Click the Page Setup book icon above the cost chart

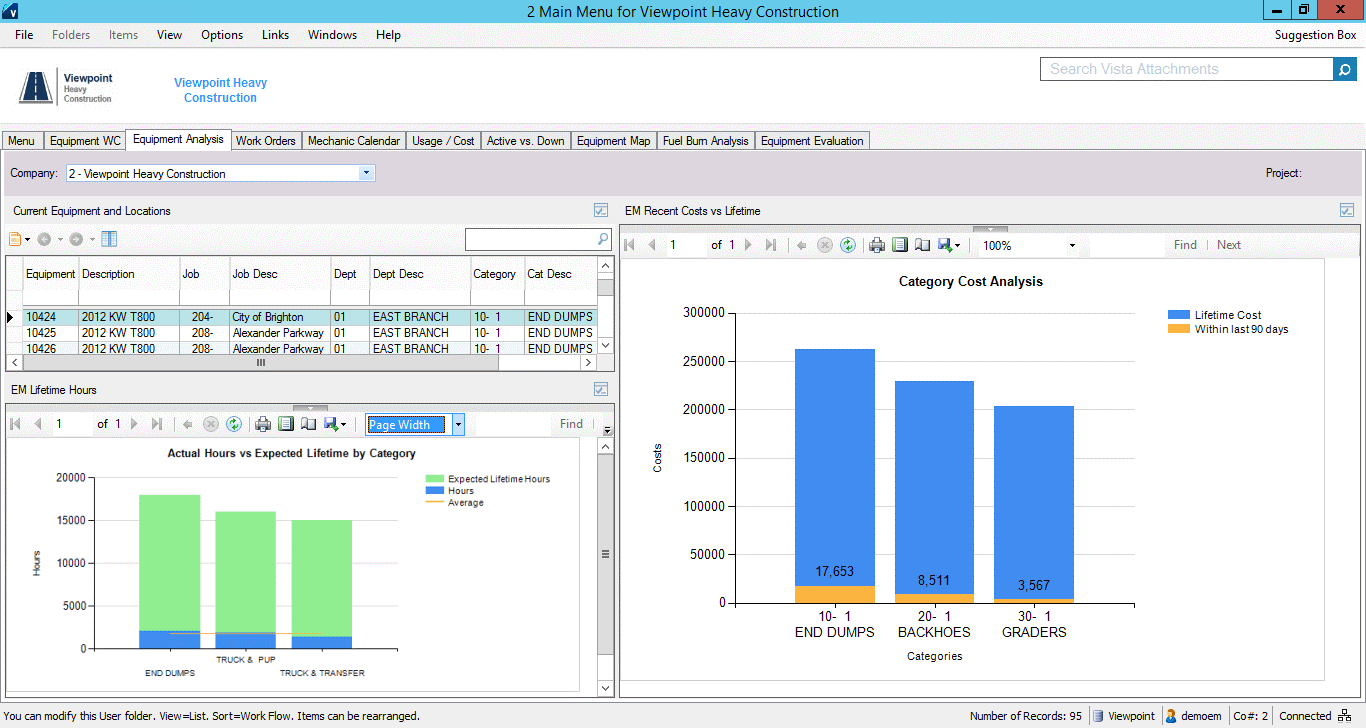pos(922,244)
